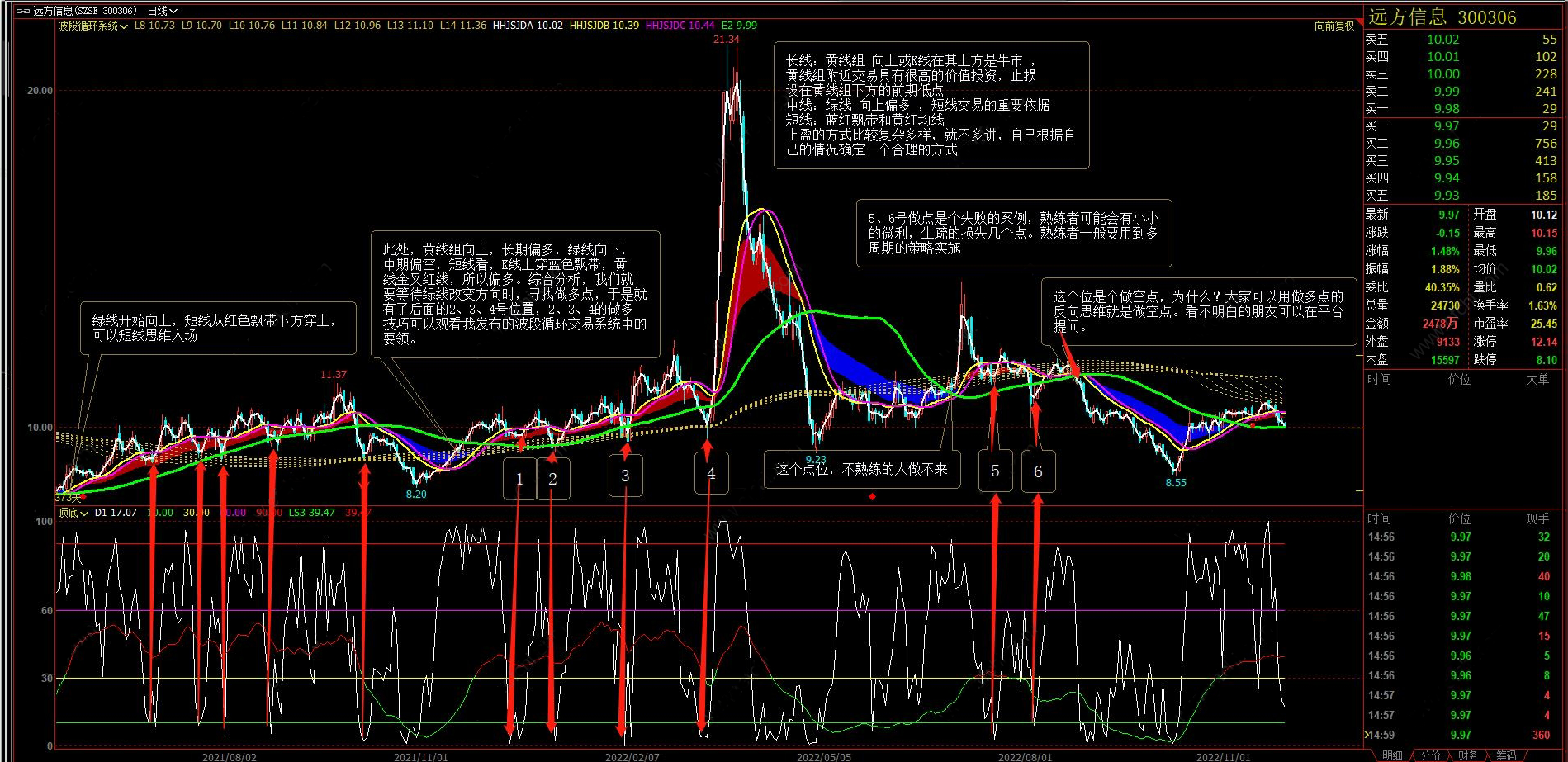The height and width of the screenshot is (762, 1568).
Task: Click the 换手率 value 1.63%
Action: (1542, 305)
